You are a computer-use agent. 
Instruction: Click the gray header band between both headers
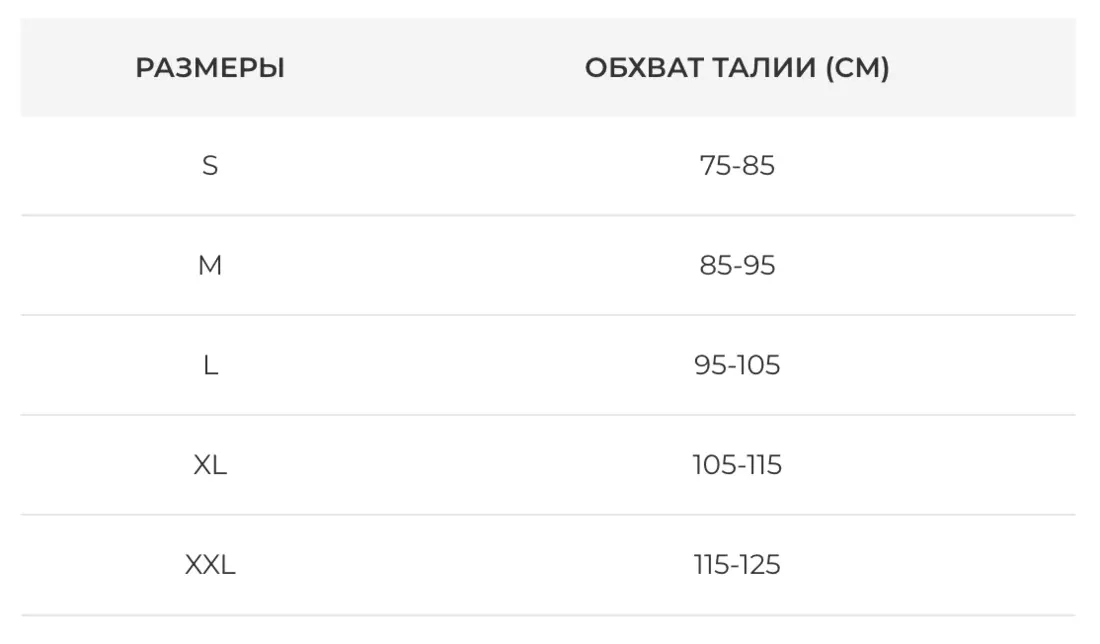tap(430, 68)
